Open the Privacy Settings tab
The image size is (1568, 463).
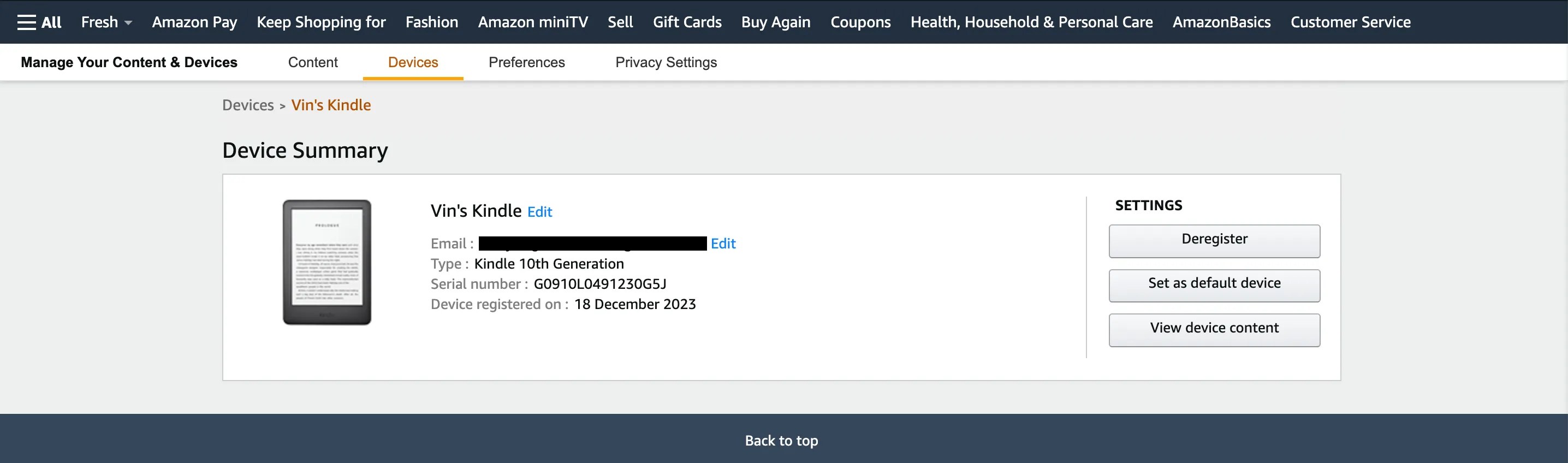click(666, 62)
